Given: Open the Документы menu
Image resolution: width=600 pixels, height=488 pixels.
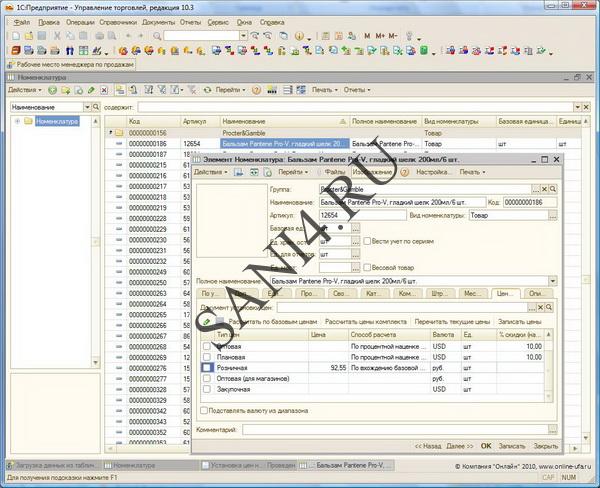Looking at the screenshot, I should point(158,22).
